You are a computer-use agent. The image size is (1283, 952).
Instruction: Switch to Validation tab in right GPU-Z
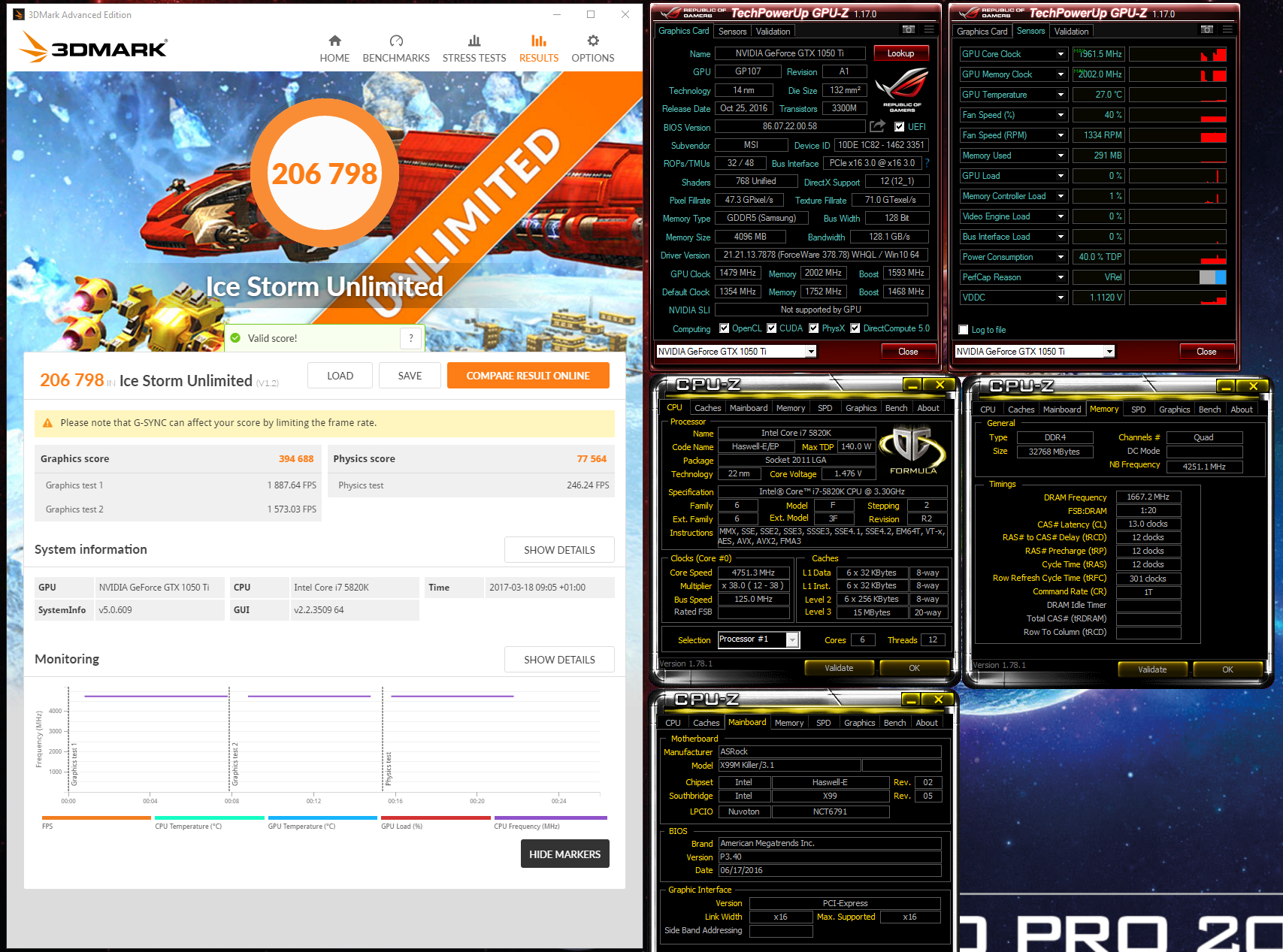[1071, 32]
